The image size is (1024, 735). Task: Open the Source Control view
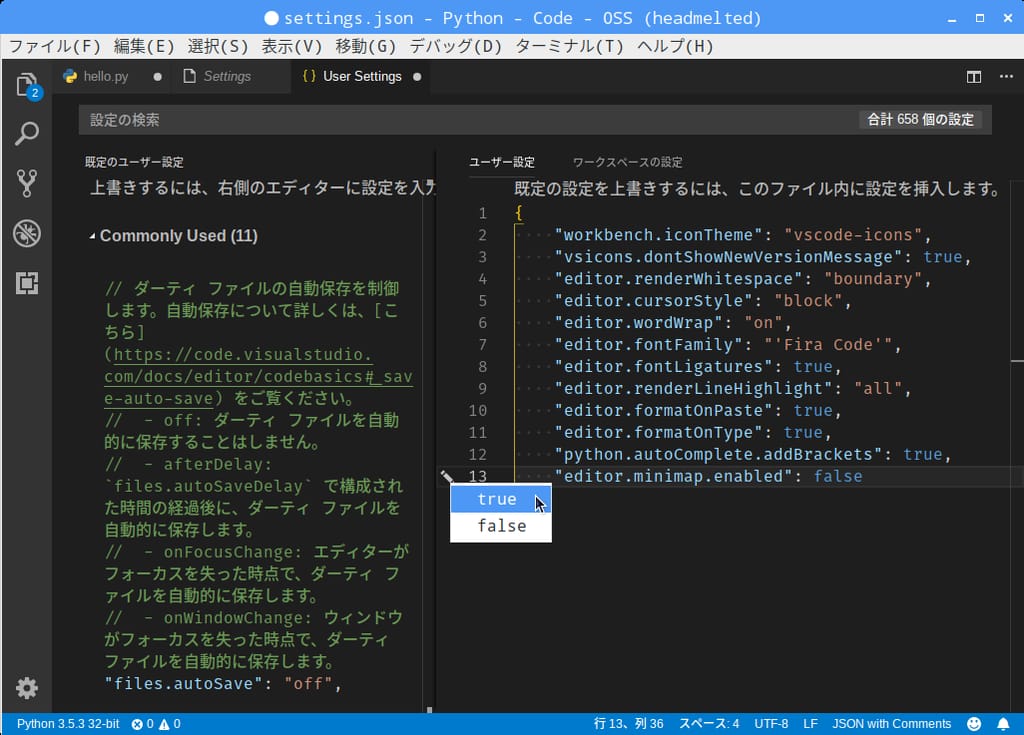(x=27, y=183)
